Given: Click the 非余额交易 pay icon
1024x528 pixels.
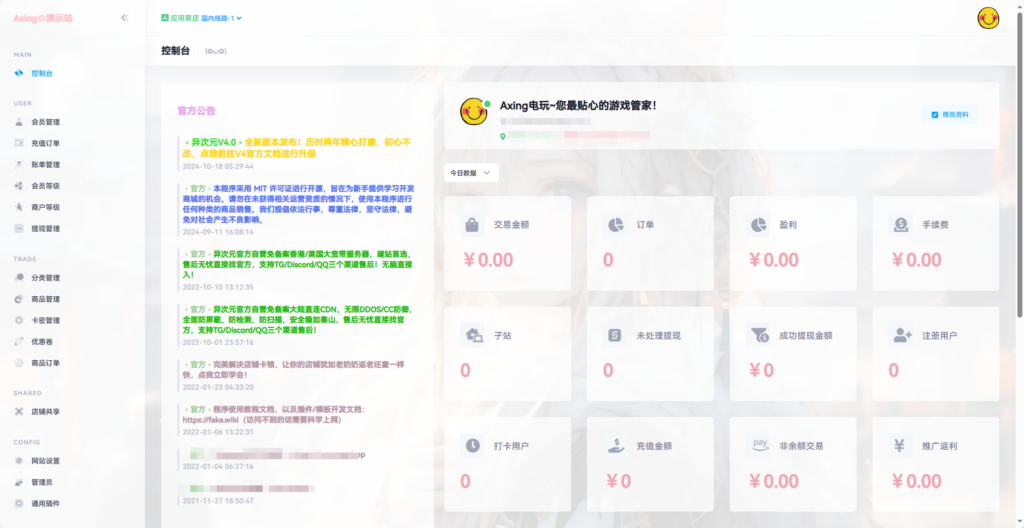Looking at the screenshot, I should pyautogui.click(x=758, y=446).
